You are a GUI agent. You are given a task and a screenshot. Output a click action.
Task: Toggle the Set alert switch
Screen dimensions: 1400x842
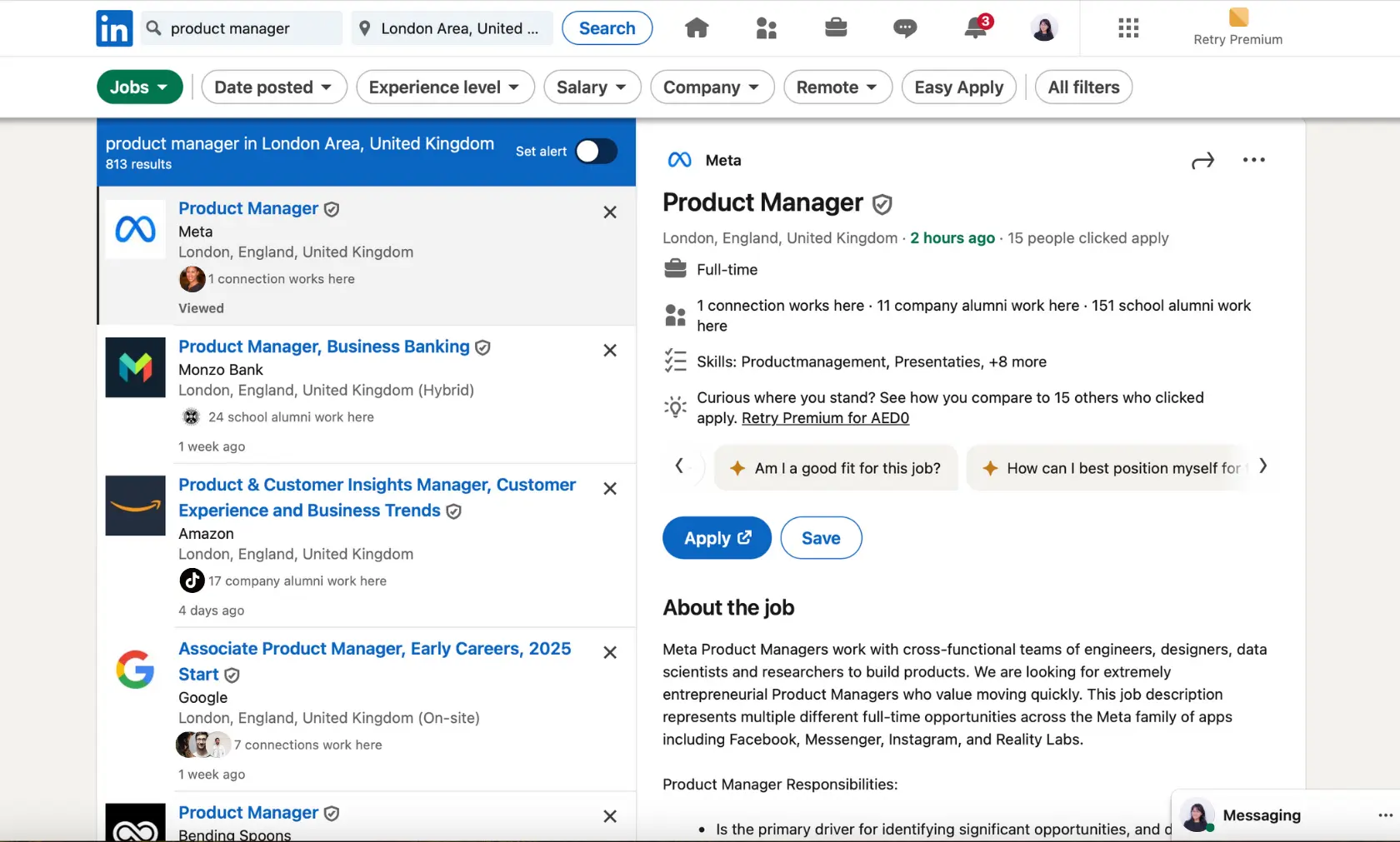597,151
